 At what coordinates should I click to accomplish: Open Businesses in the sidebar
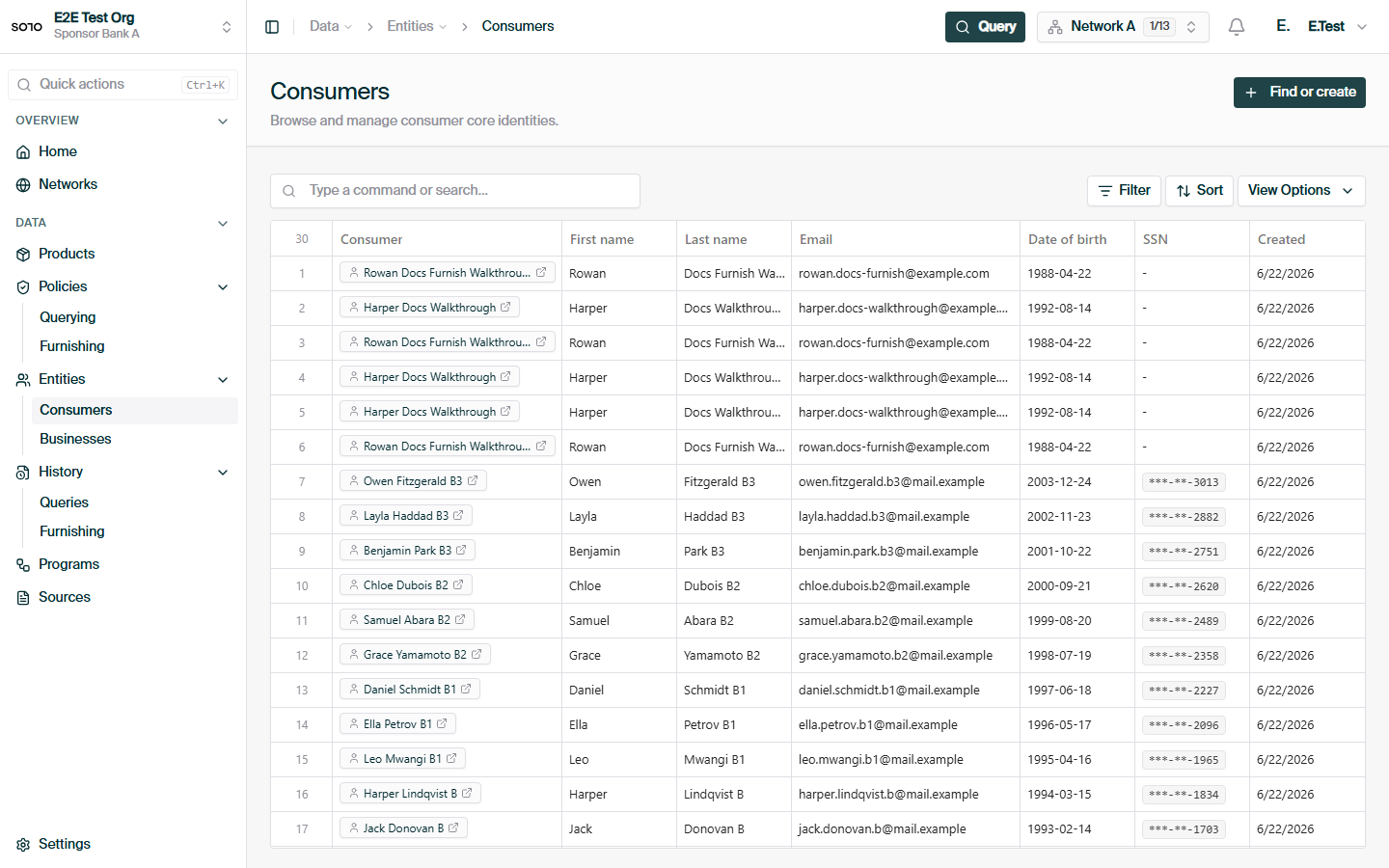135,439
